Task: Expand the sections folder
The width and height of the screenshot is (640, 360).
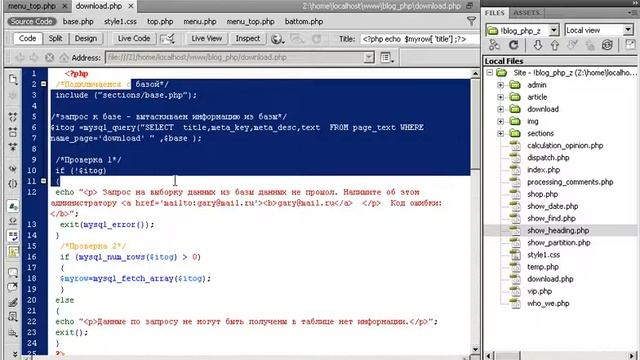Action: pyautogui.click(x=500, y=133)
